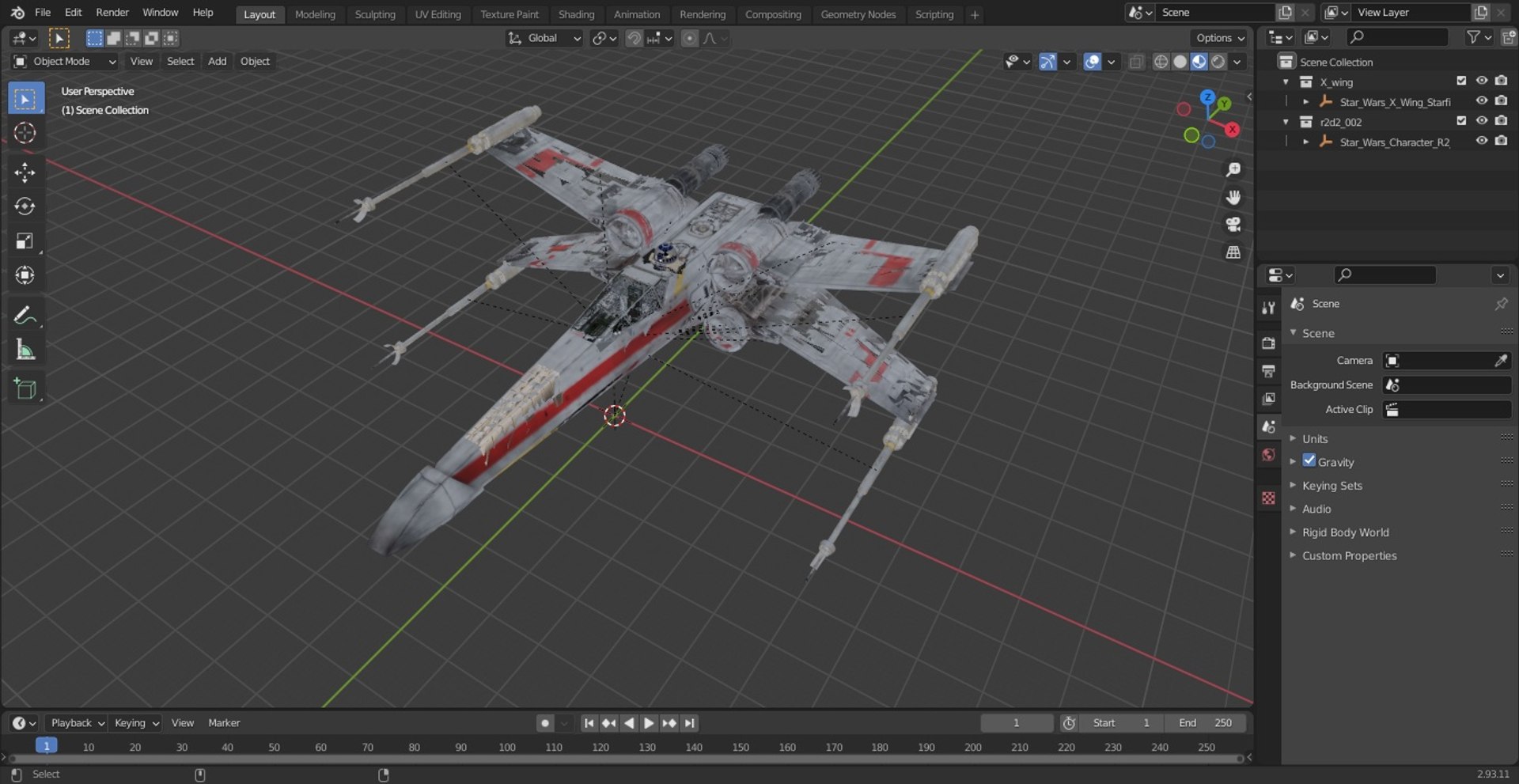Open the Texture properties tab
1519x784 pixels.
point(1269,498)
